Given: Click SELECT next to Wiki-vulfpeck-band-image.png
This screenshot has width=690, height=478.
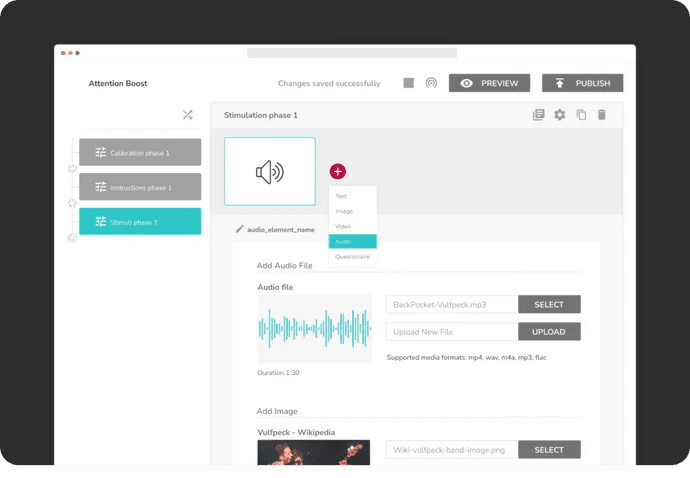Looking at the screenshot, I should point(549,450).
